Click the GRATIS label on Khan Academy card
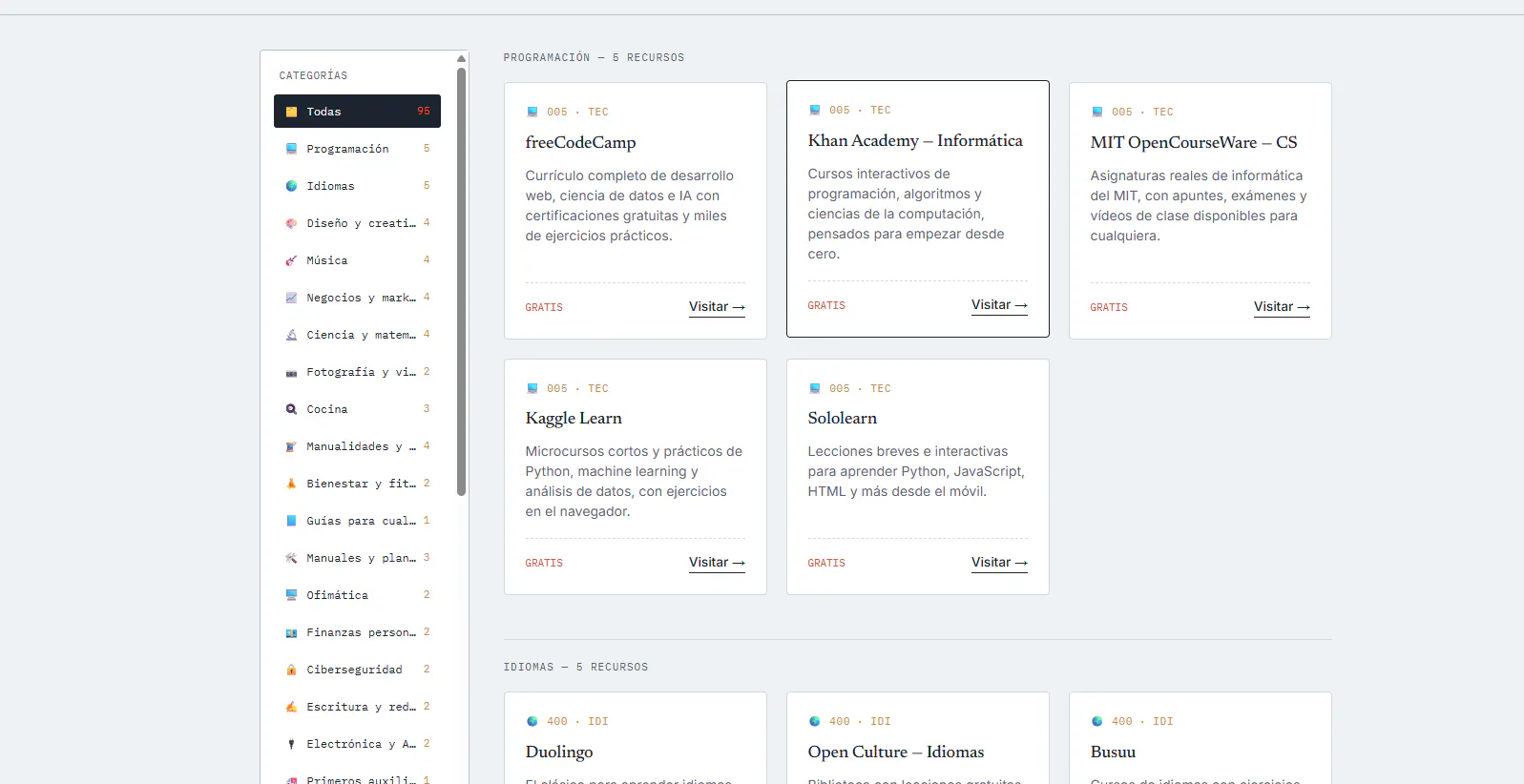1524x784 pixels. point(826,306)
